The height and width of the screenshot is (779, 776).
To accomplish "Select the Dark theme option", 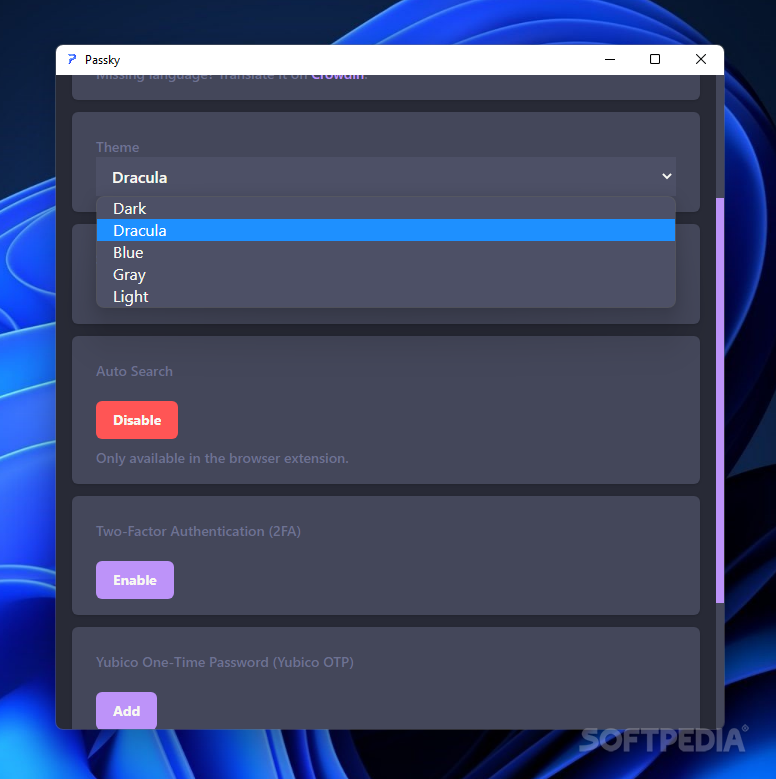I will coord(386,209).
